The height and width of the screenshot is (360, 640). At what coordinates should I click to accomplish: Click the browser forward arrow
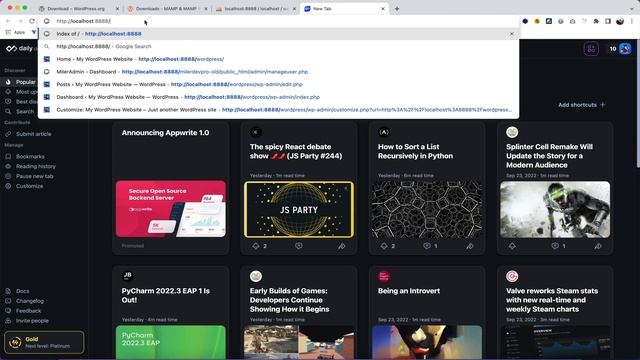point(20,21)
